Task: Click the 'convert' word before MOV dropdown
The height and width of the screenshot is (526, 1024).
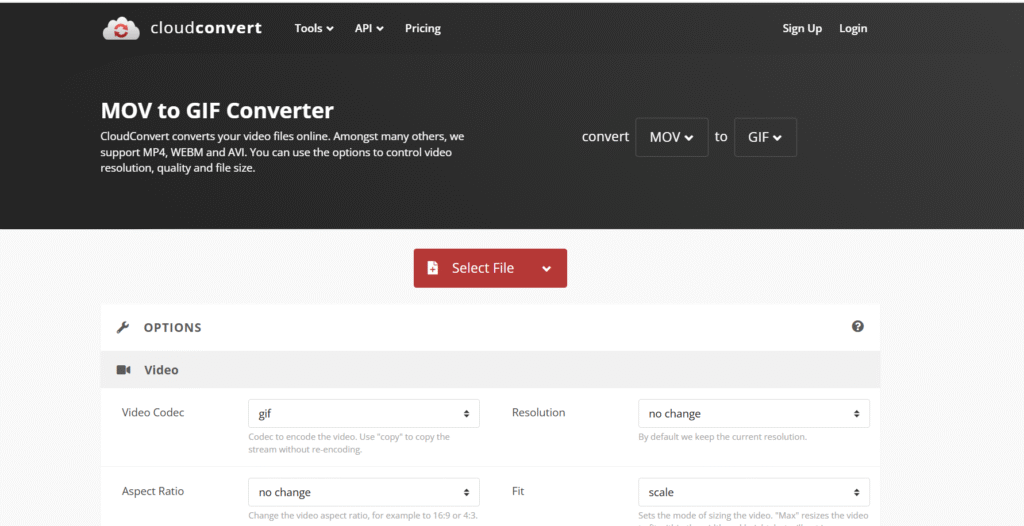Action: pos(605,137)
